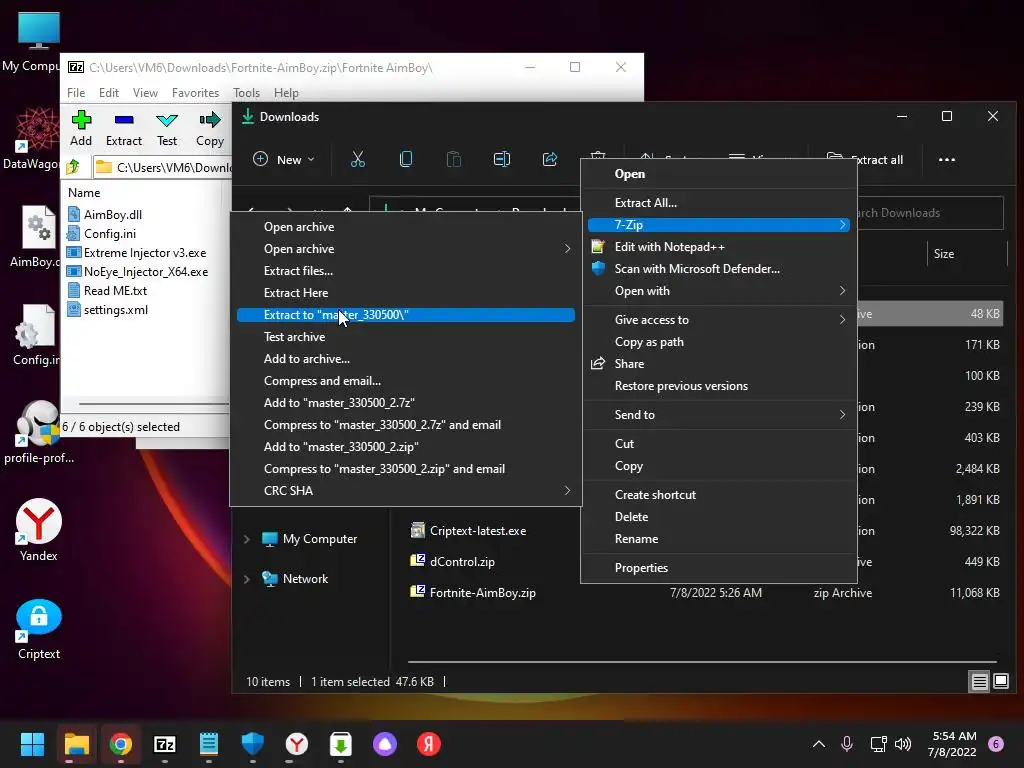
Task: Open Google Chrome from taskbar
Action: pyautogui.click(x=121, y=744)
